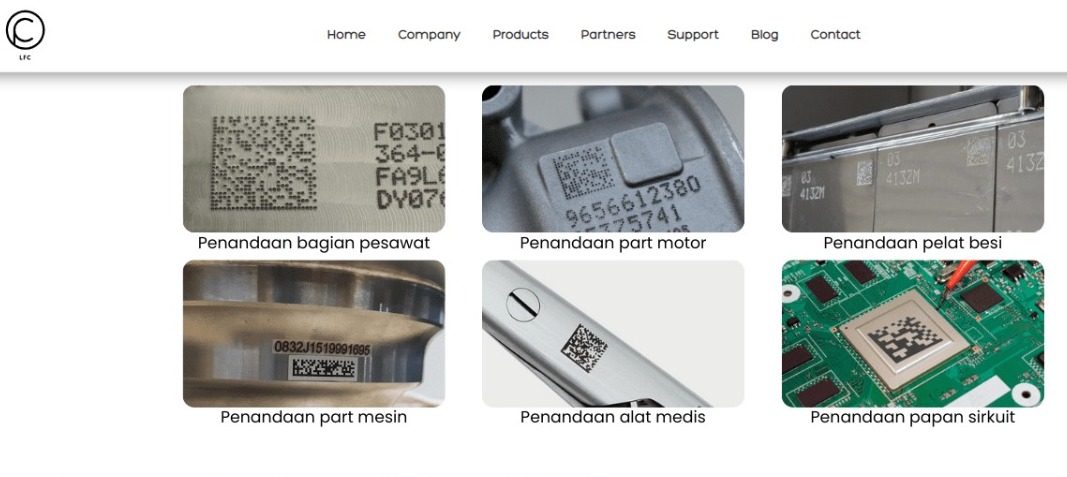Select Partners in the navigation bar
Screen dimensions: 1067x477
click(x=608, y=35)
